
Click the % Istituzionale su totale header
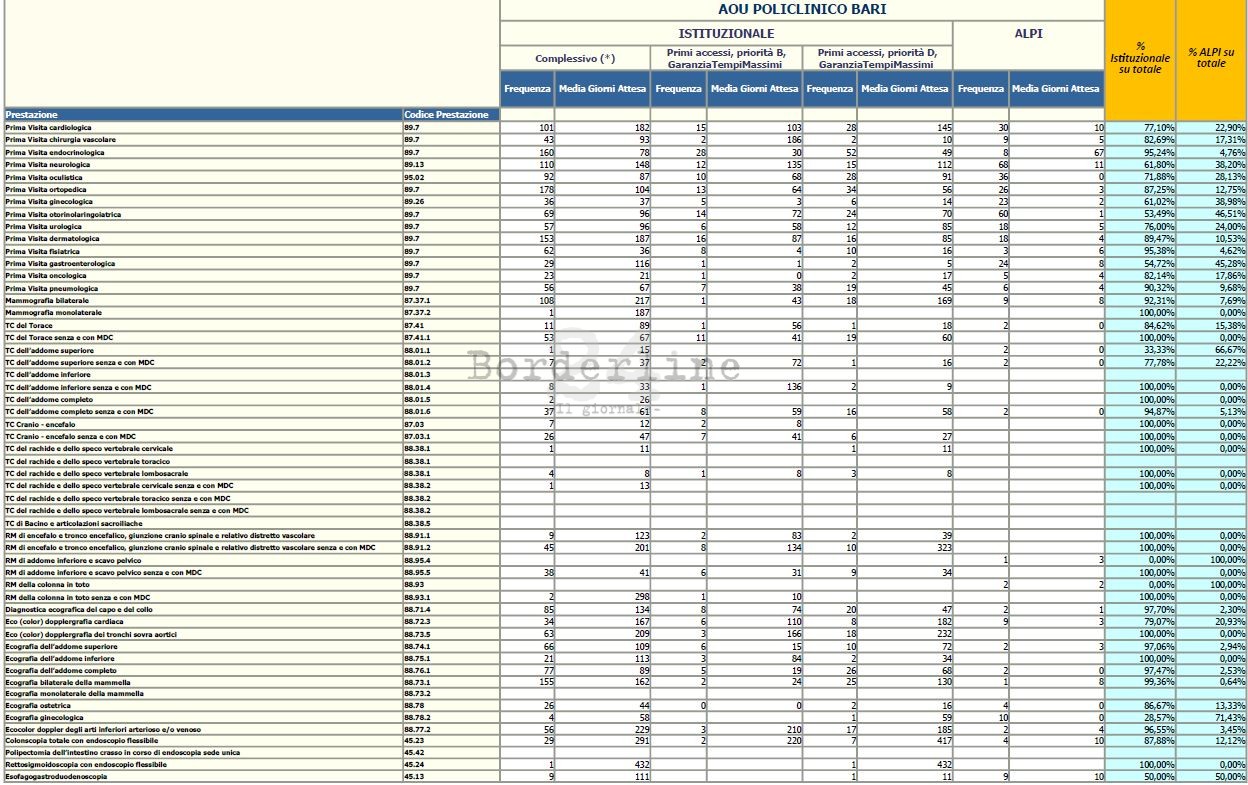click(1140, 58)
